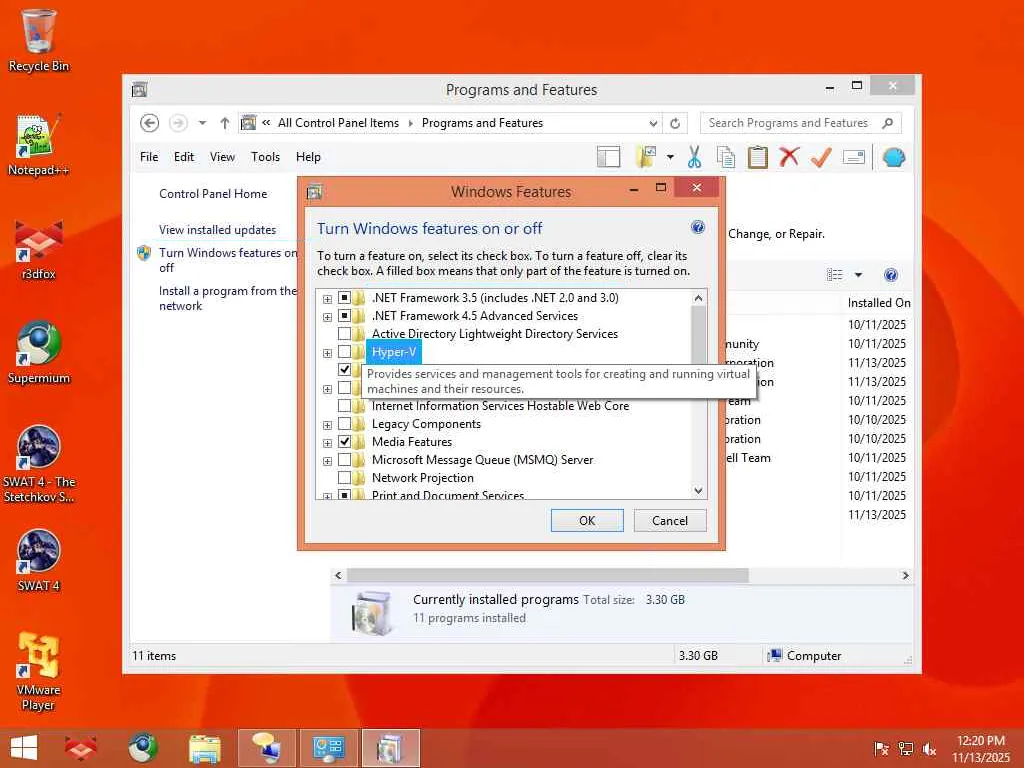Click Install a program from the network
Viewport: 1024px width, 768px height.
point(228,298)
